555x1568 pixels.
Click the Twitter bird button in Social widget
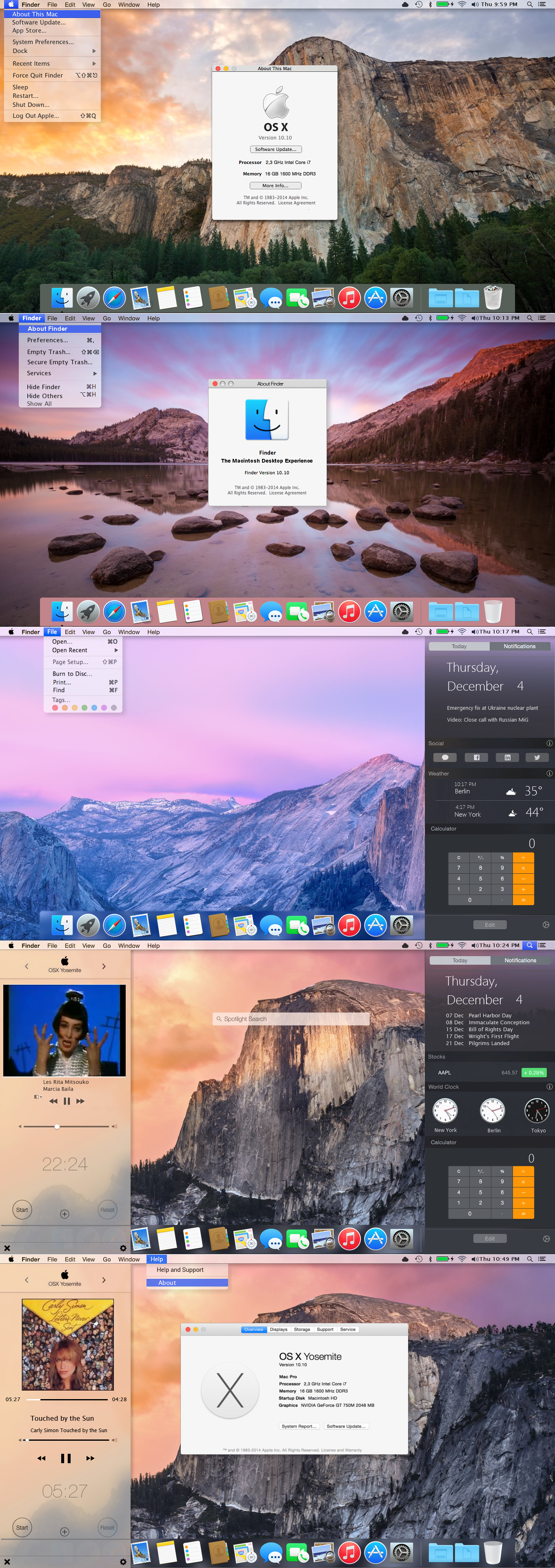tap(537, 757)
